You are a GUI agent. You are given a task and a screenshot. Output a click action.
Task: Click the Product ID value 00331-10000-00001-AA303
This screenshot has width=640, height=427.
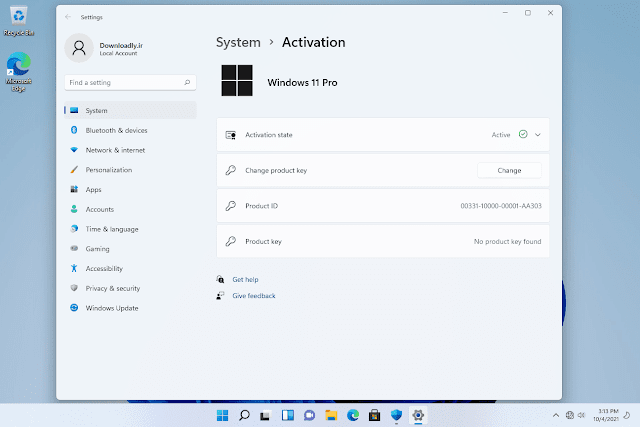pos(501,206)
